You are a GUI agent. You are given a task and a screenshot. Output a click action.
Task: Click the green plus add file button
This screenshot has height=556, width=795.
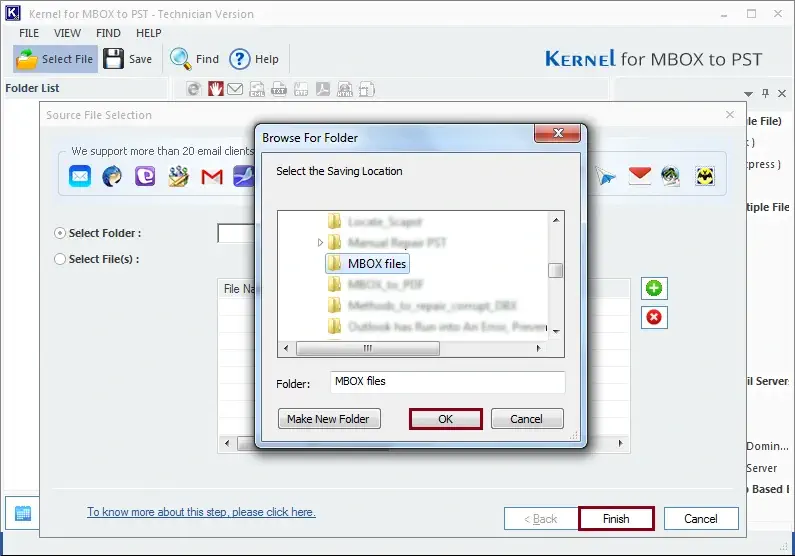coord(654,288)
